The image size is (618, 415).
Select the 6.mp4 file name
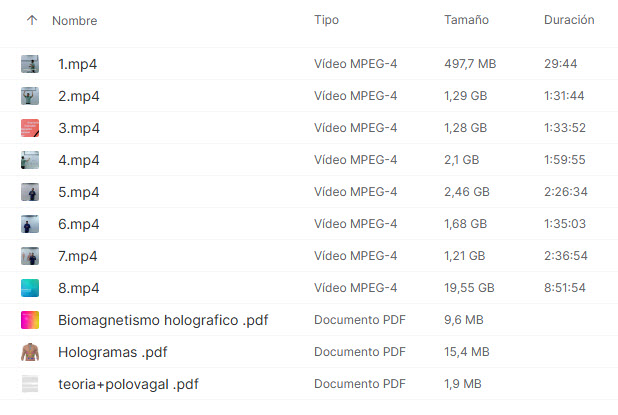click(x=79, y=224)
